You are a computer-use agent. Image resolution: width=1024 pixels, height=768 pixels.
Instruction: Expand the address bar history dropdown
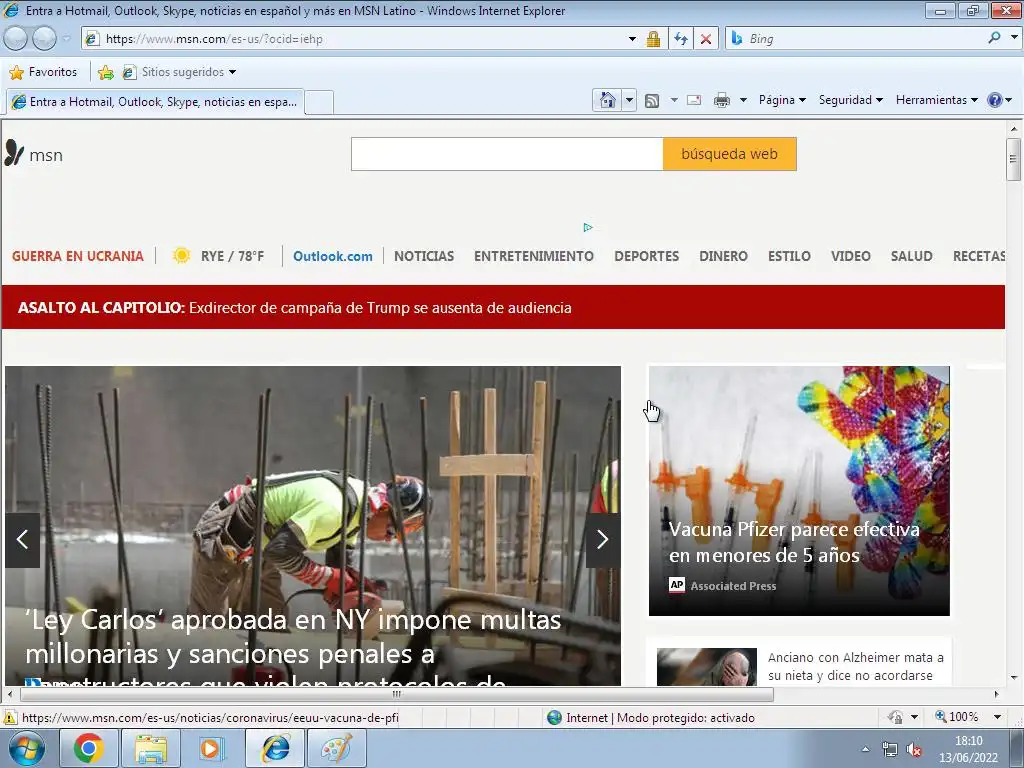[x=632, y=39]
